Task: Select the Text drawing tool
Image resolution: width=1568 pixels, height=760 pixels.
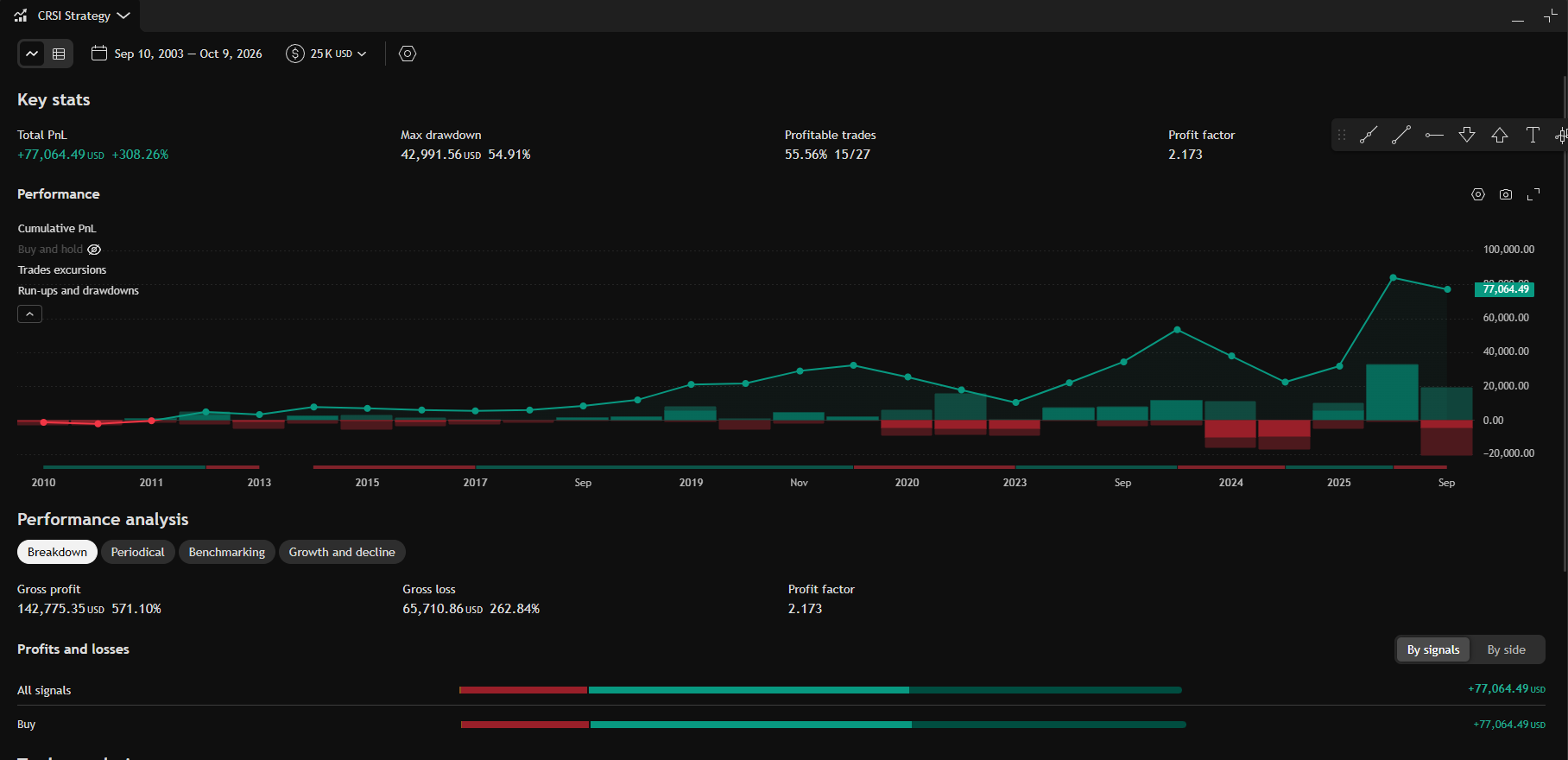Action: (1533, 135)
